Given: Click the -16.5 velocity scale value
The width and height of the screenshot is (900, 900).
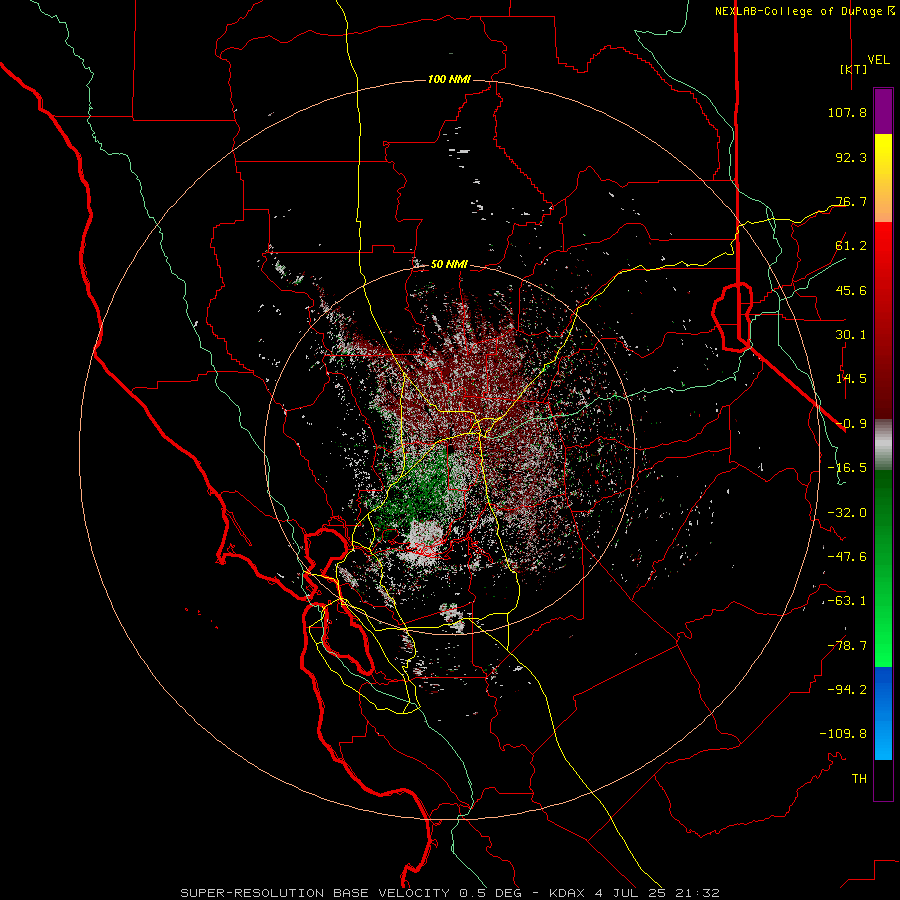Looking at the screenshot, I should 847,468.
